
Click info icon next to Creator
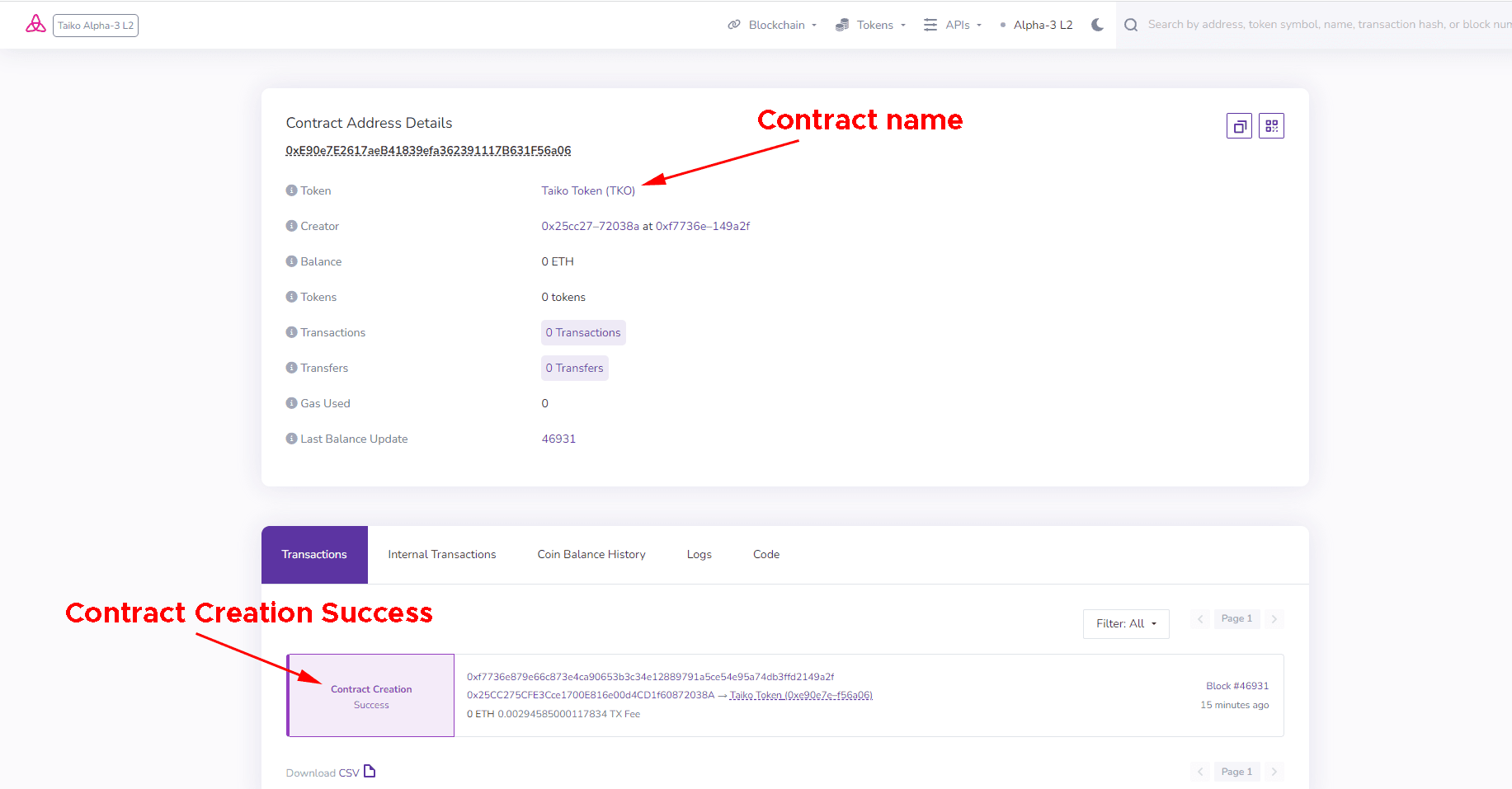[x=291, y=226]
